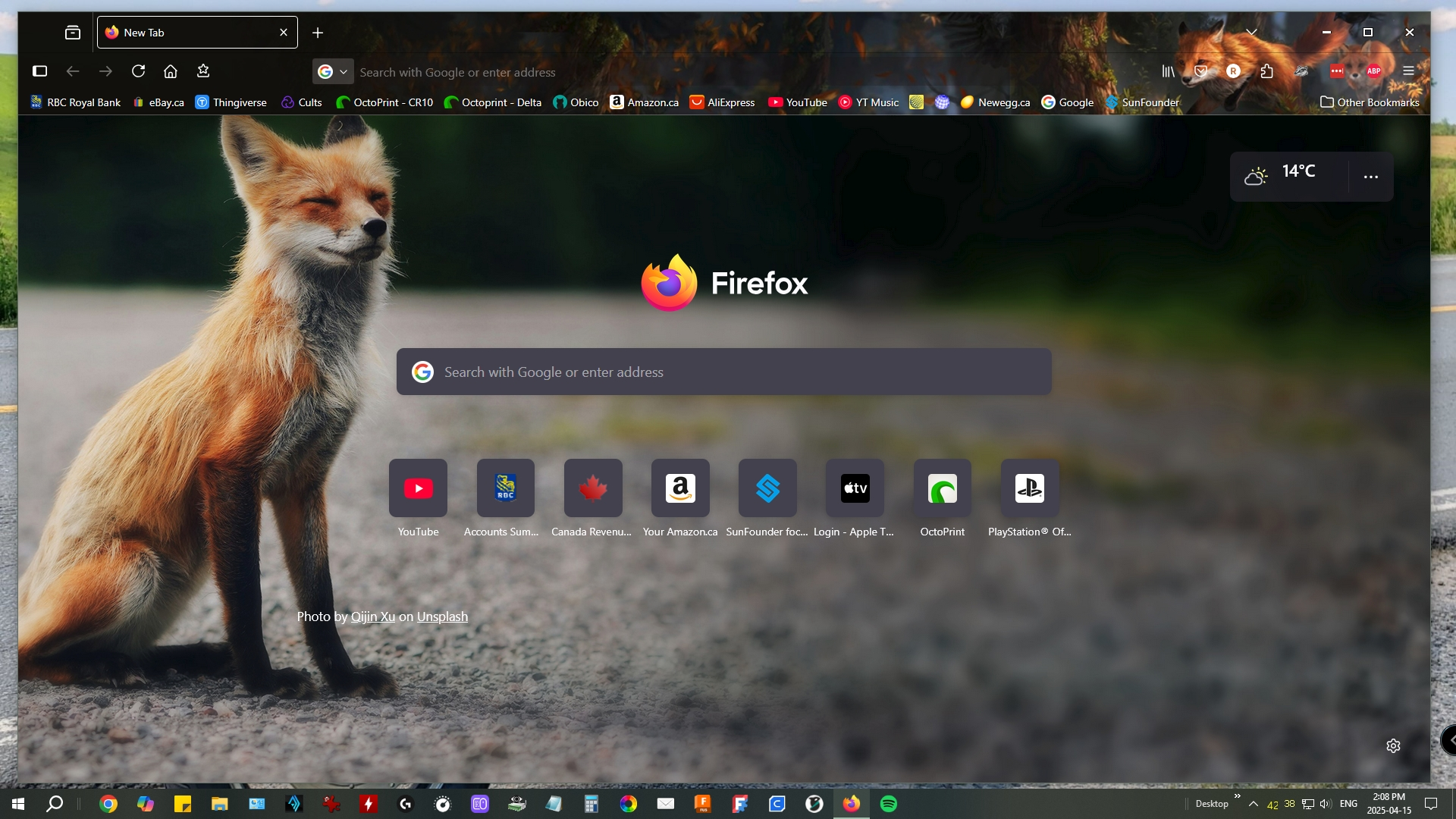1456x819 pixels.
Task: Open the Cults bookmark
Action: click(301, 102)
